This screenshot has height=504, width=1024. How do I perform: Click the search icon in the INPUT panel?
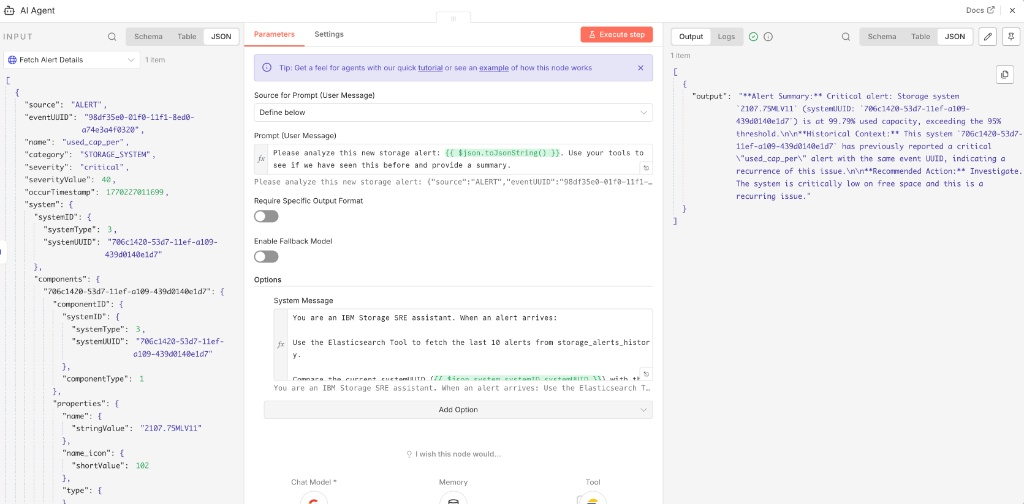click(112, 37)
